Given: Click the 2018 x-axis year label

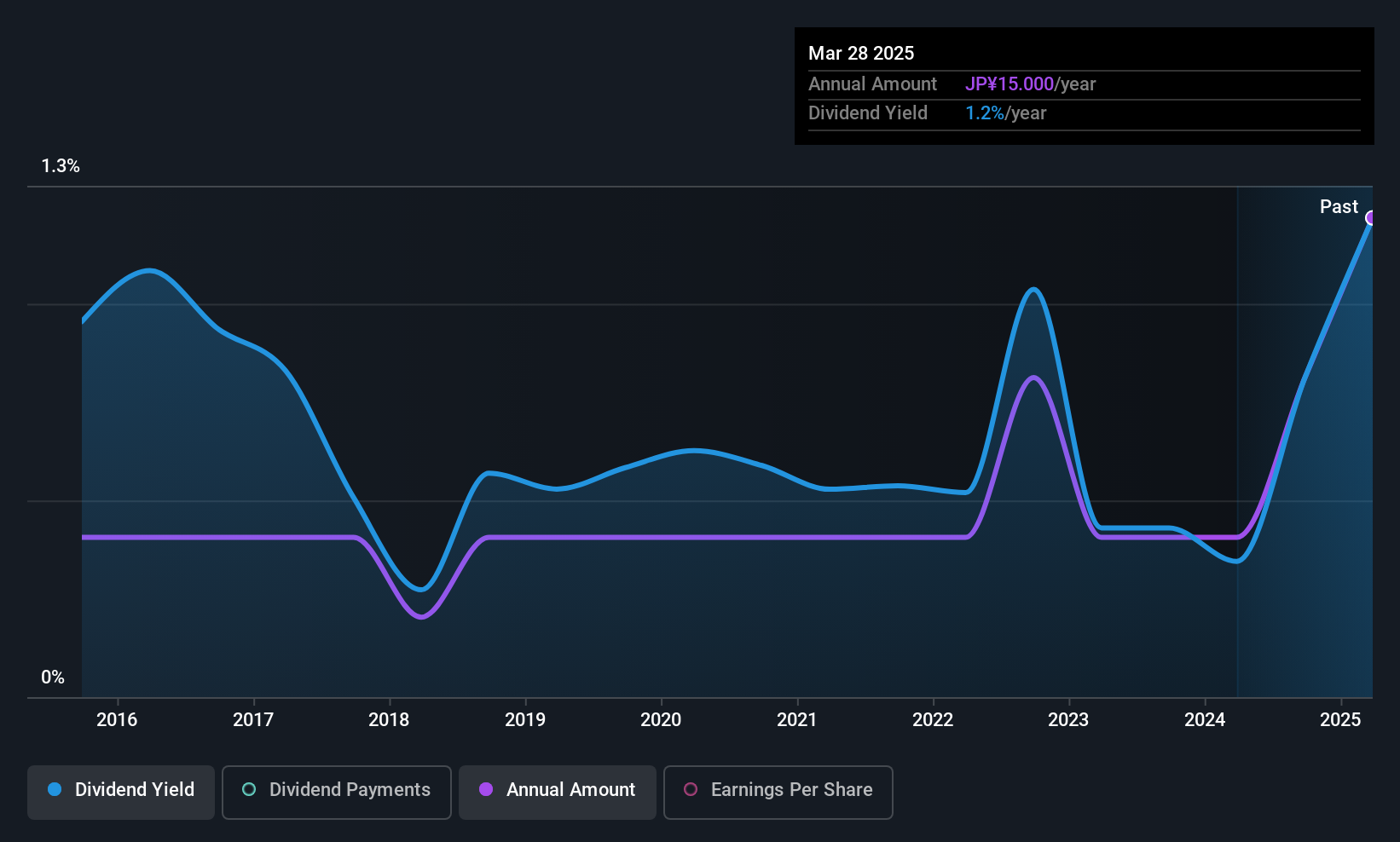Looking at the screenshot, I should (389, 719).
